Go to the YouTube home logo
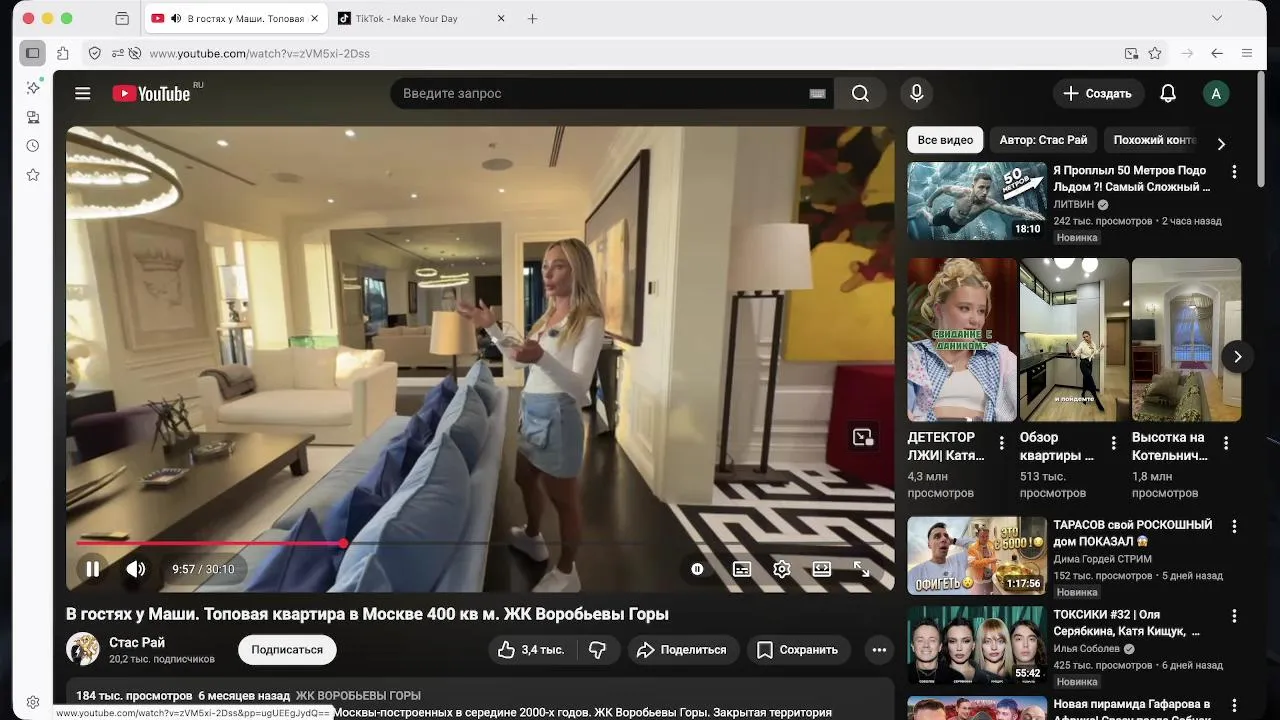 pyautogui.click(x=151, y=93)
